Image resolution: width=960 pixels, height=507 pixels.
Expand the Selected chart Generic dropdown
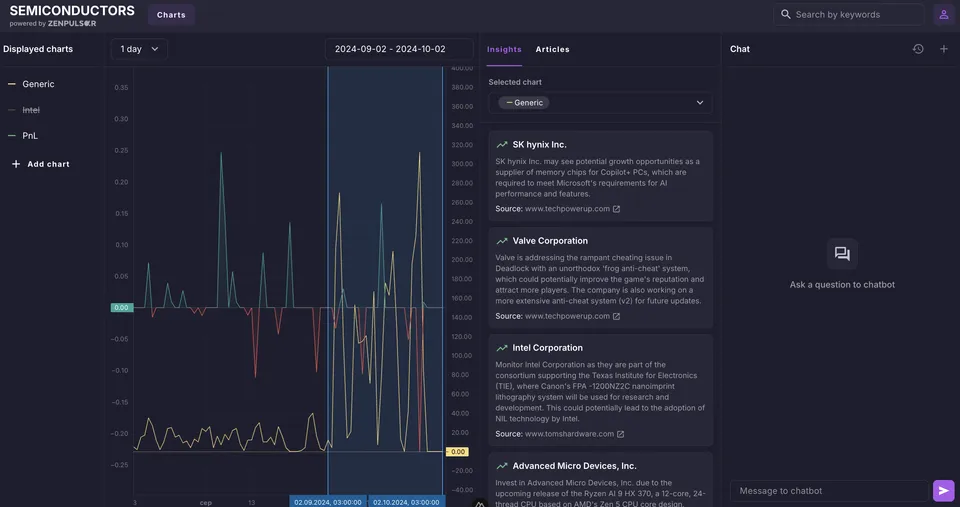[600, 103]
